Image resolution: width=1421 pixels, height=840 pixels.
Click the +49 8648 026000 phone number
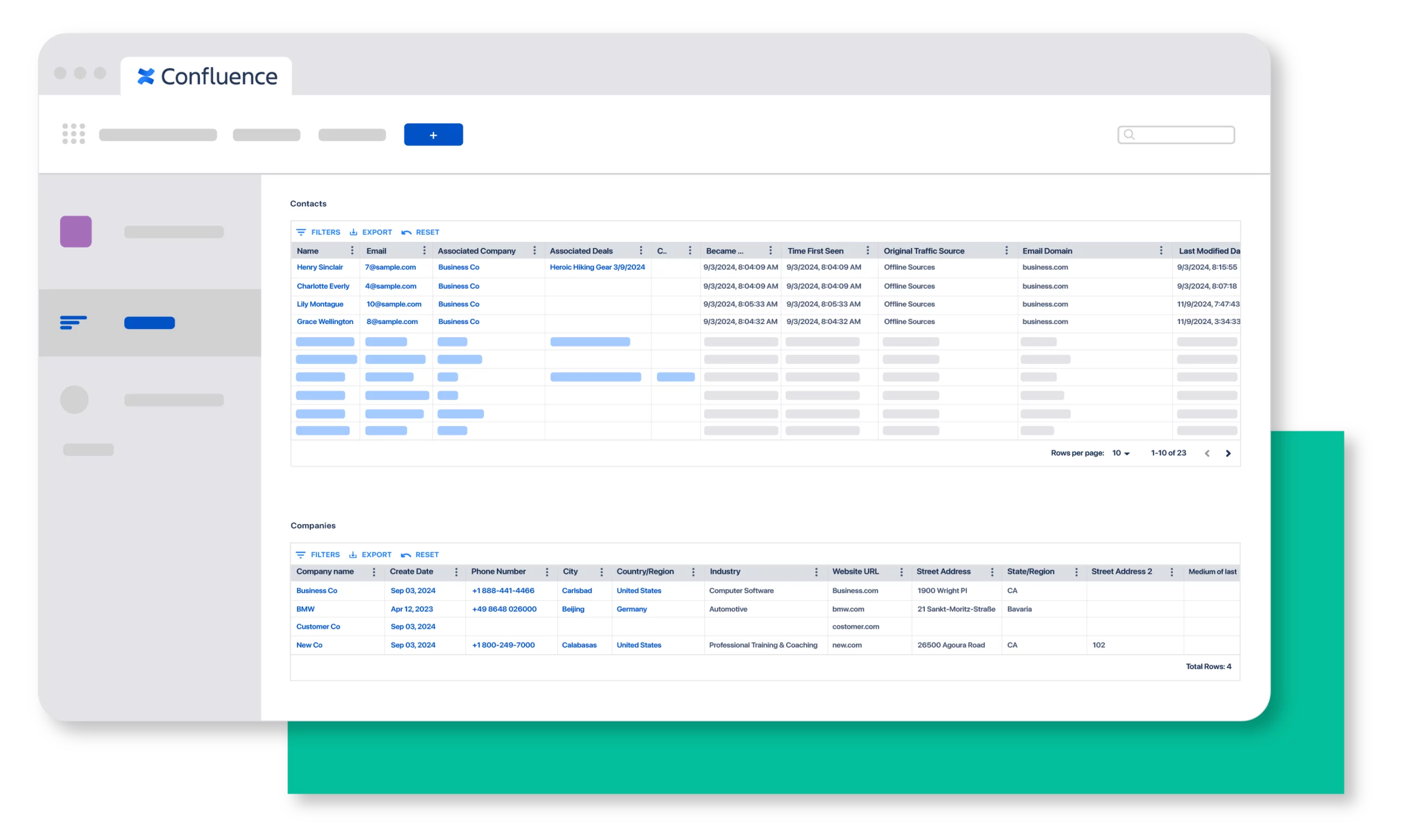click(505, 610)
